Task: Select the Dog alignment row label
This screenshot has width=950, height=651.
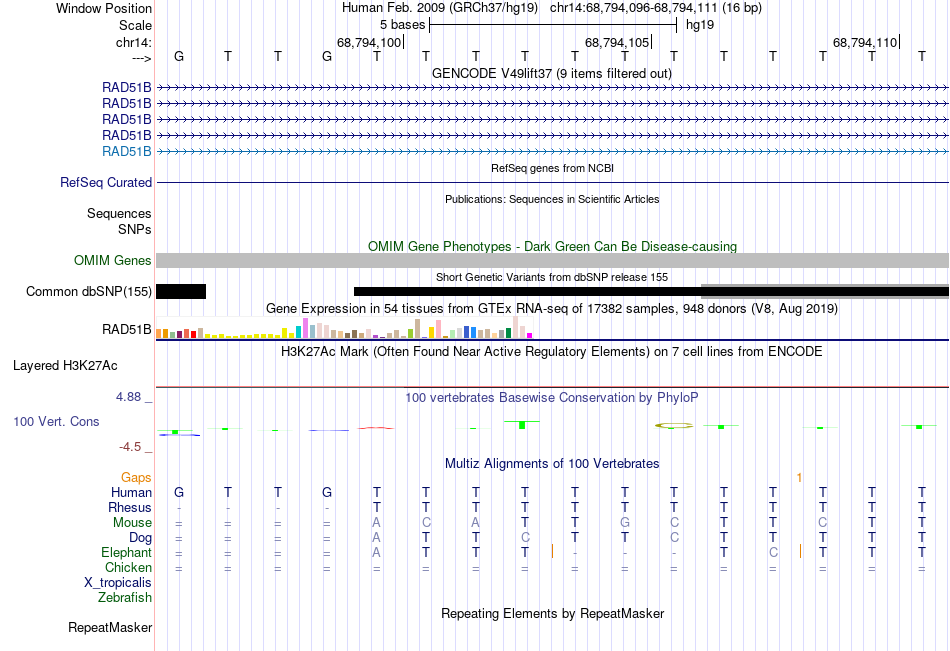Action: [x=140, y=538]
